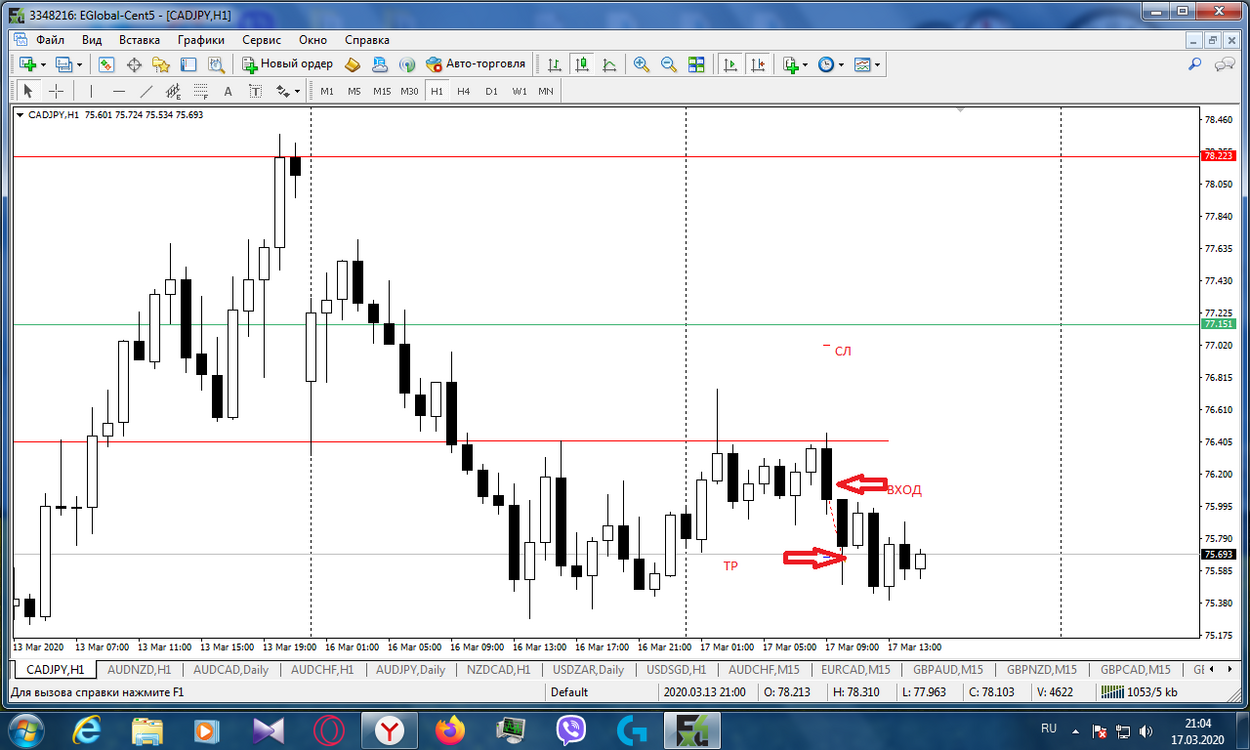Show previous chart tabs with left arrow
The image size is (1250, 750).
(x=1212, y=669)
